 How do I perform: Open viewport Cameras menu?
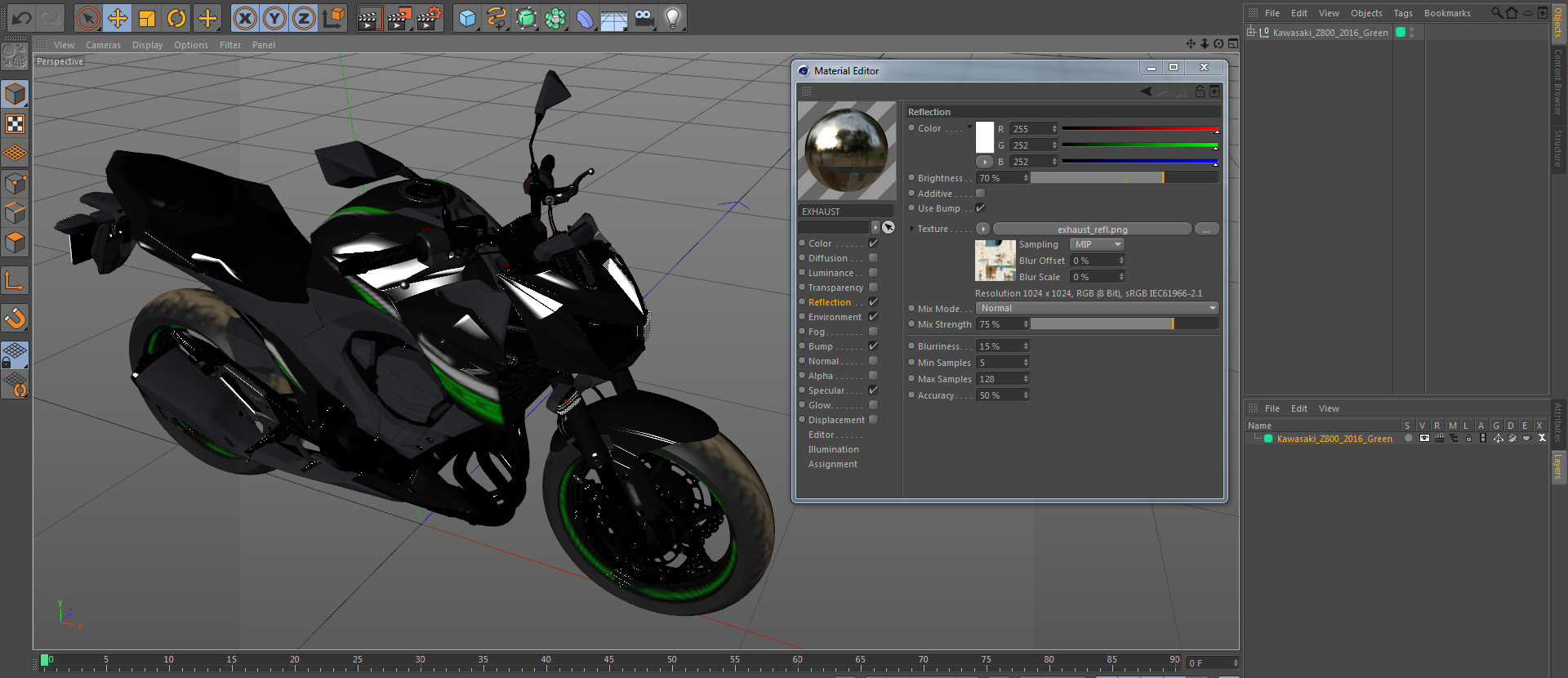coord(103,45)
